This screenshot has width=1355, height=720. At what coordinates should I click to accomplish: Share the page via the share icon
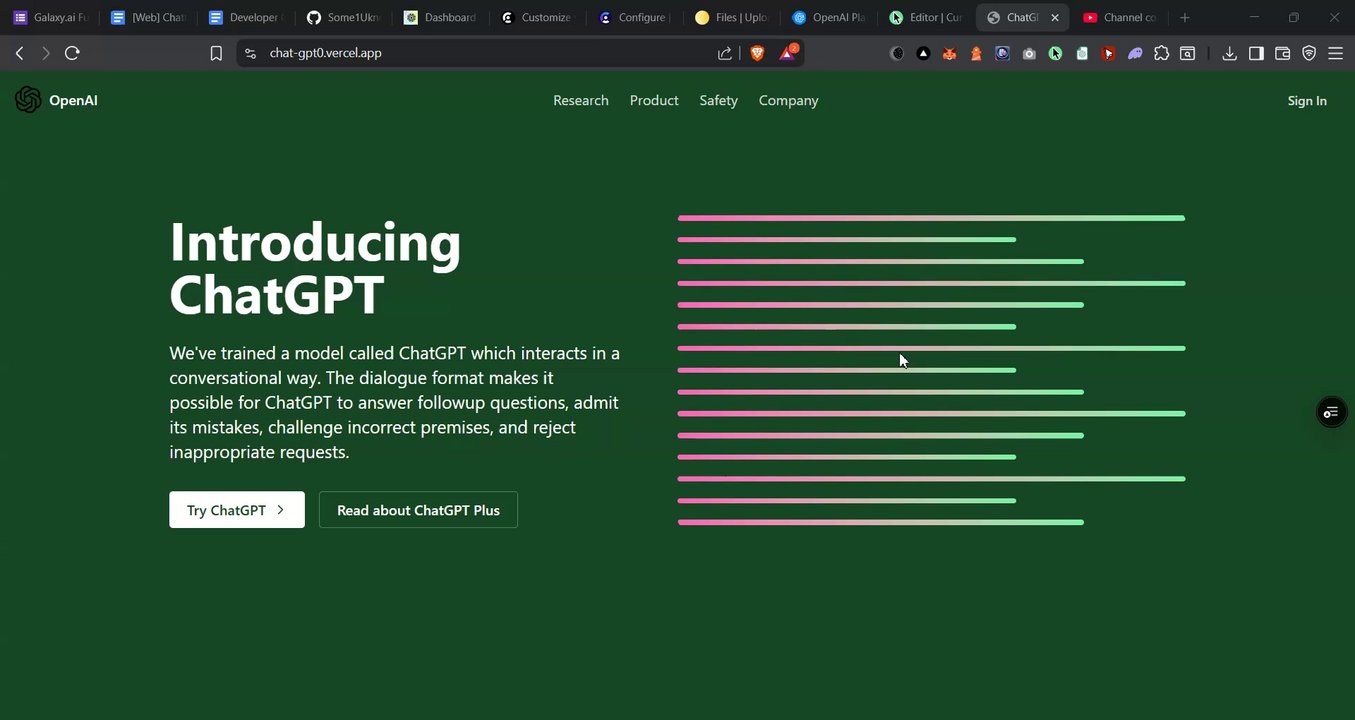point(725,53)
